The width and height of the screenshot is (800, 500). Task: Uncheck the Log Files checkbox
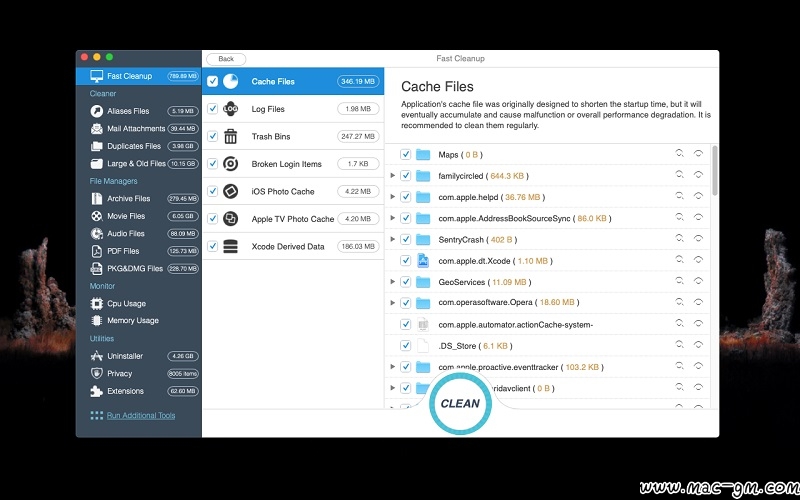pyautogui.click(x=213, y=109)
